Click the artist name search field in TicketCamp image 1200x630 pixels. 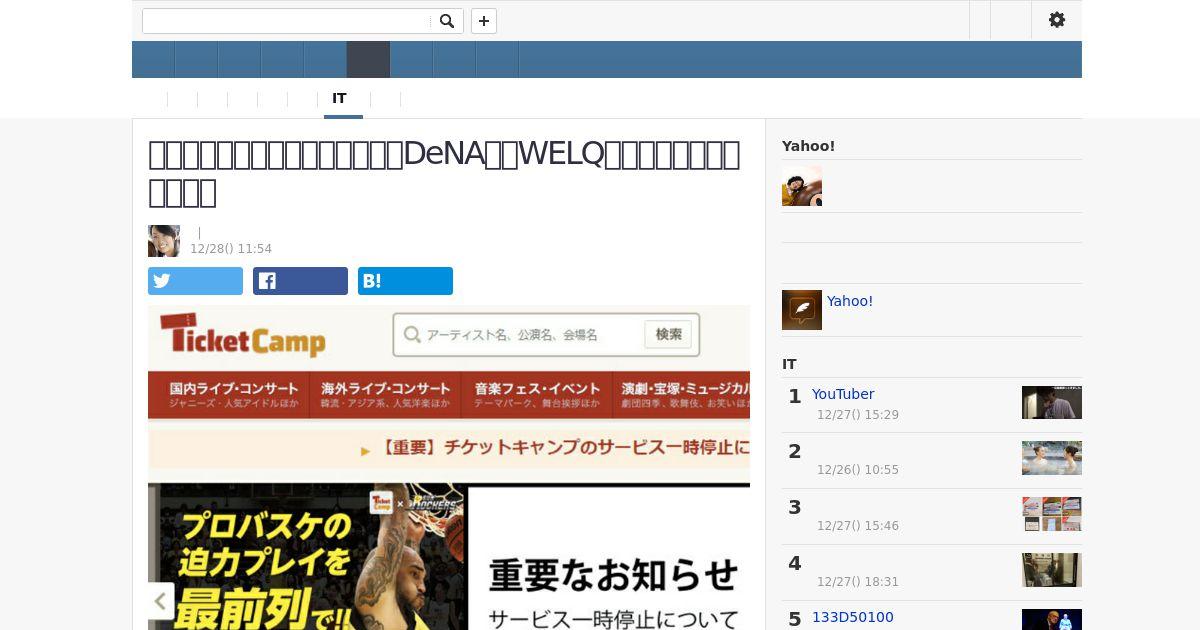coord(518,335)
